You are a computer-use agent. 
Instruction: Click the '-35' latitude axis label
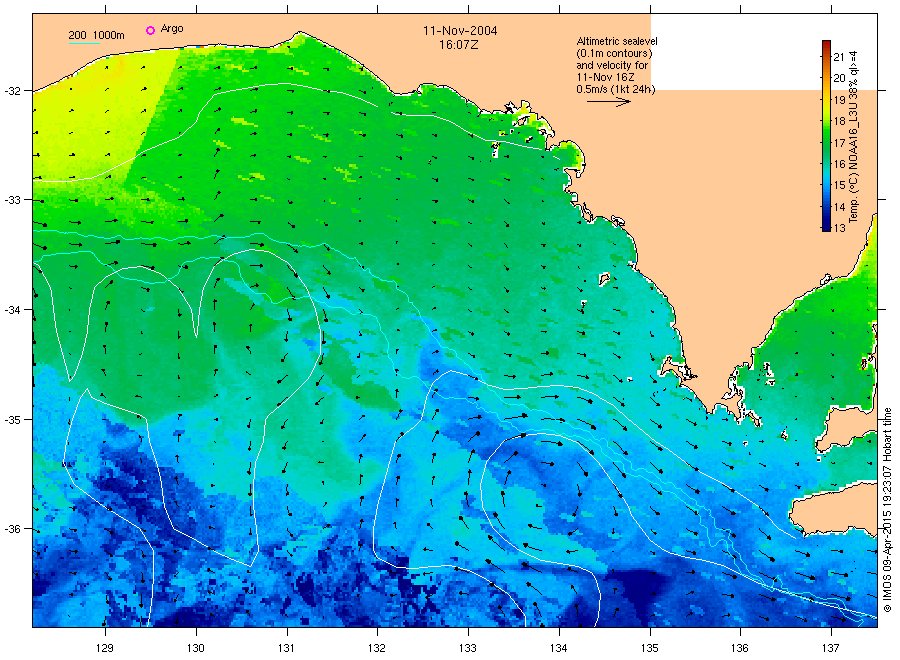click(12, 420)
